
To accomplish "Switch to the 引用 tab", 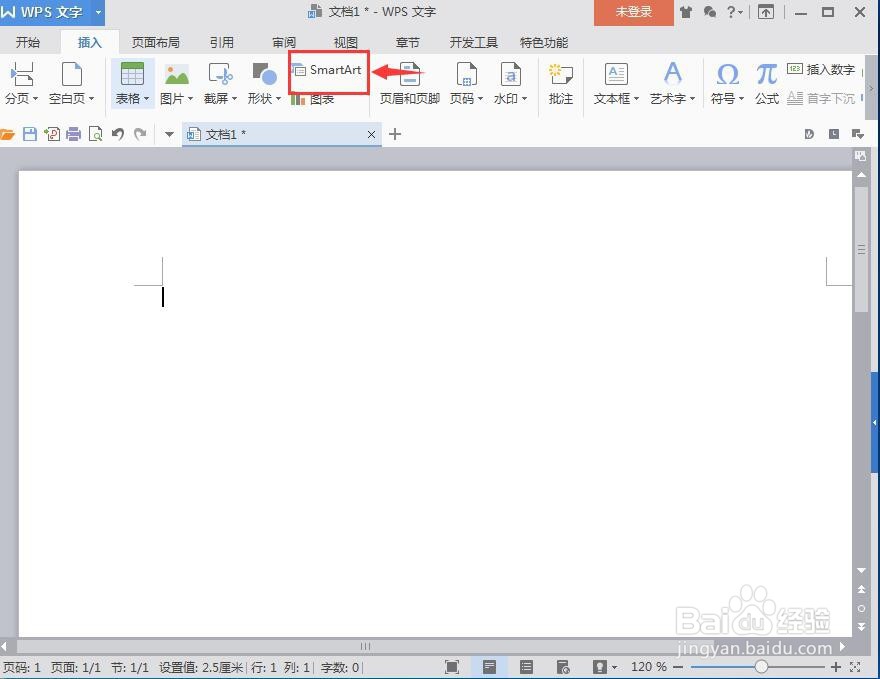I will coord(222,43).
